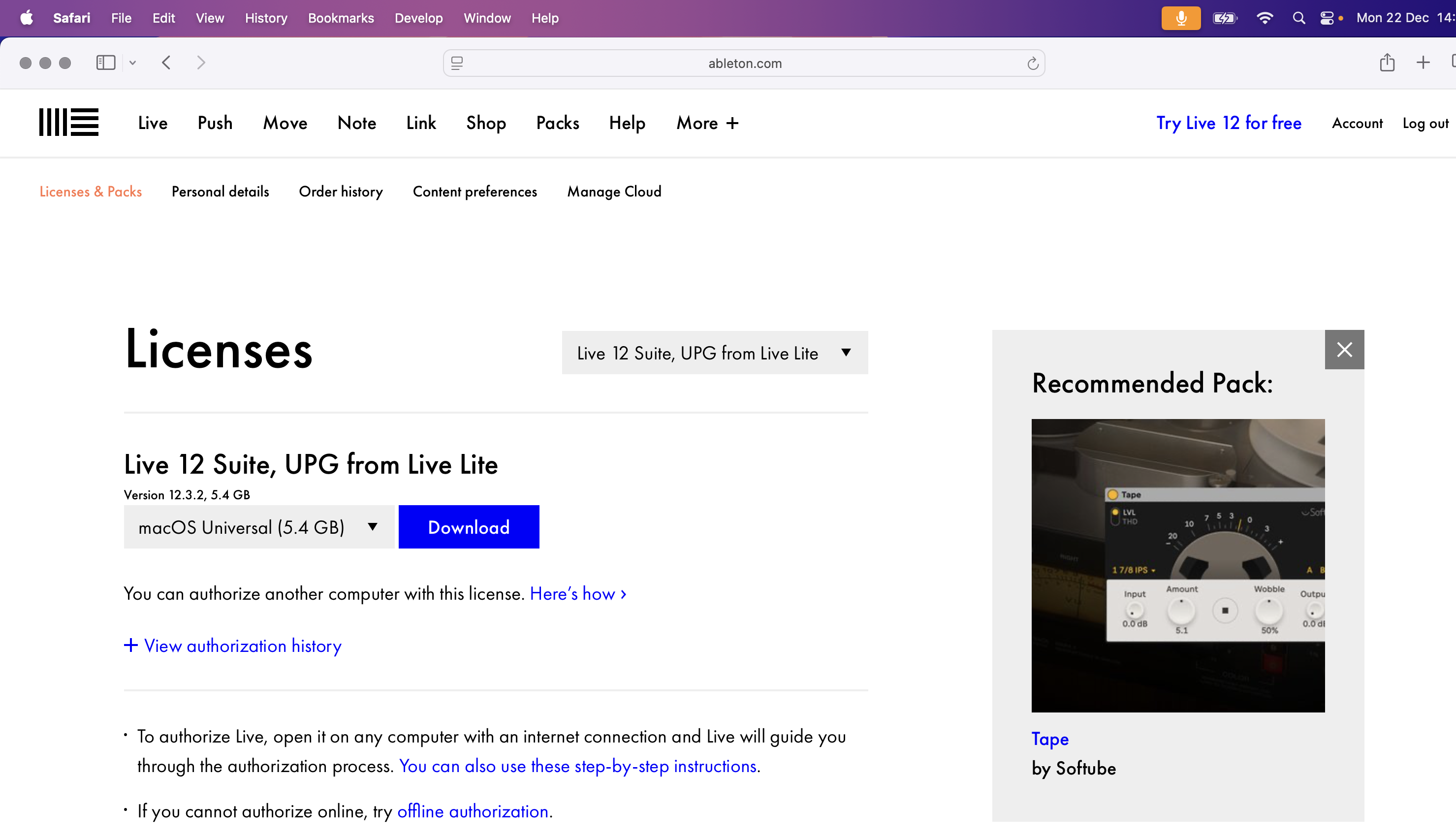Click the Tape pack thumbnail
The height and width of the screenshot is (840, 1456).
coord(1177,565)
